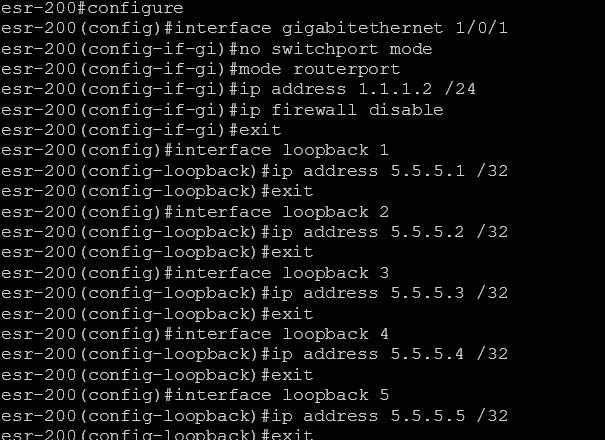
Task: Click the 'interface loopback 4' command
Action: [281, 334]
